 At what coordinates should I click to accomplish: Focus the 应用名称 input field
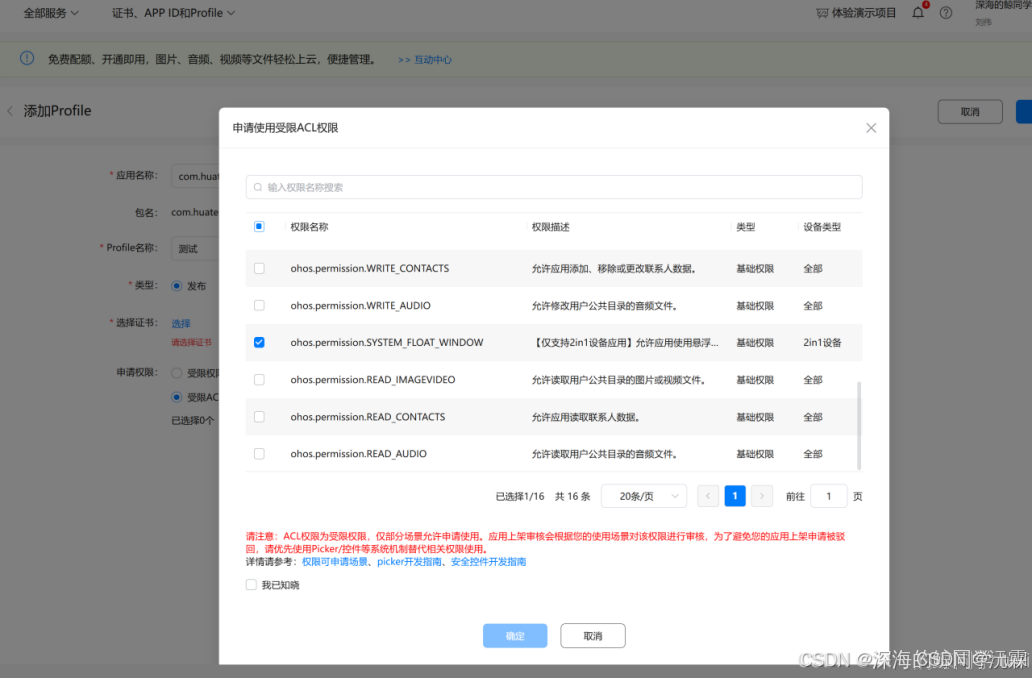[x=195, y=176]
